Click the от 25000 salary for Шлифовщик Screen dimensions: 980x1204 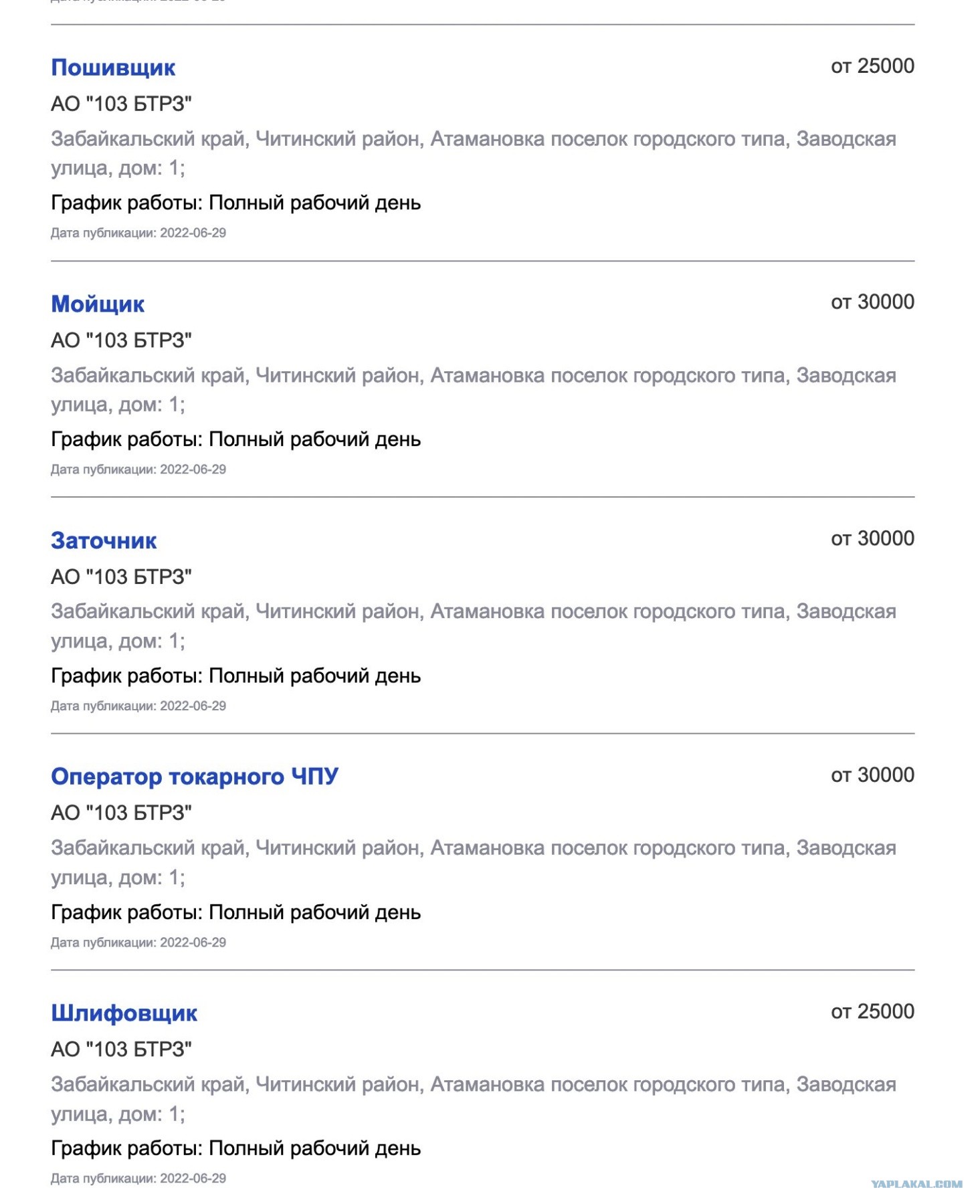pos(872,1011)
